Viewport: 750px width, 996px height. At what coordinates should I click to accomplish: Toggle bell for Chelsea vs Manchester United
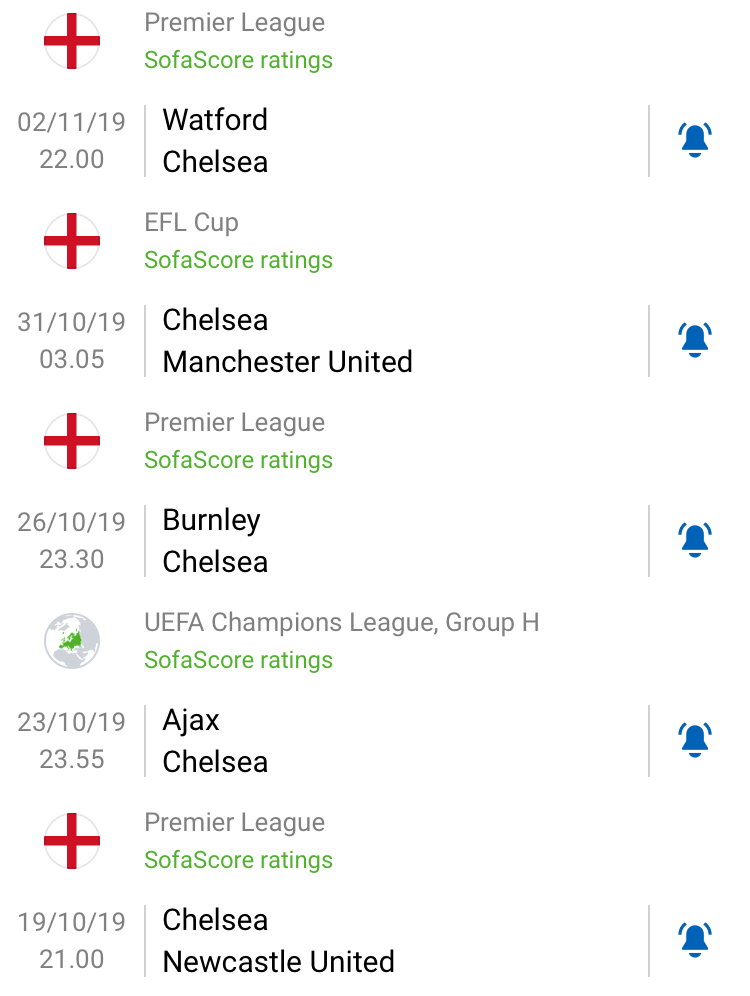(694, 340)
